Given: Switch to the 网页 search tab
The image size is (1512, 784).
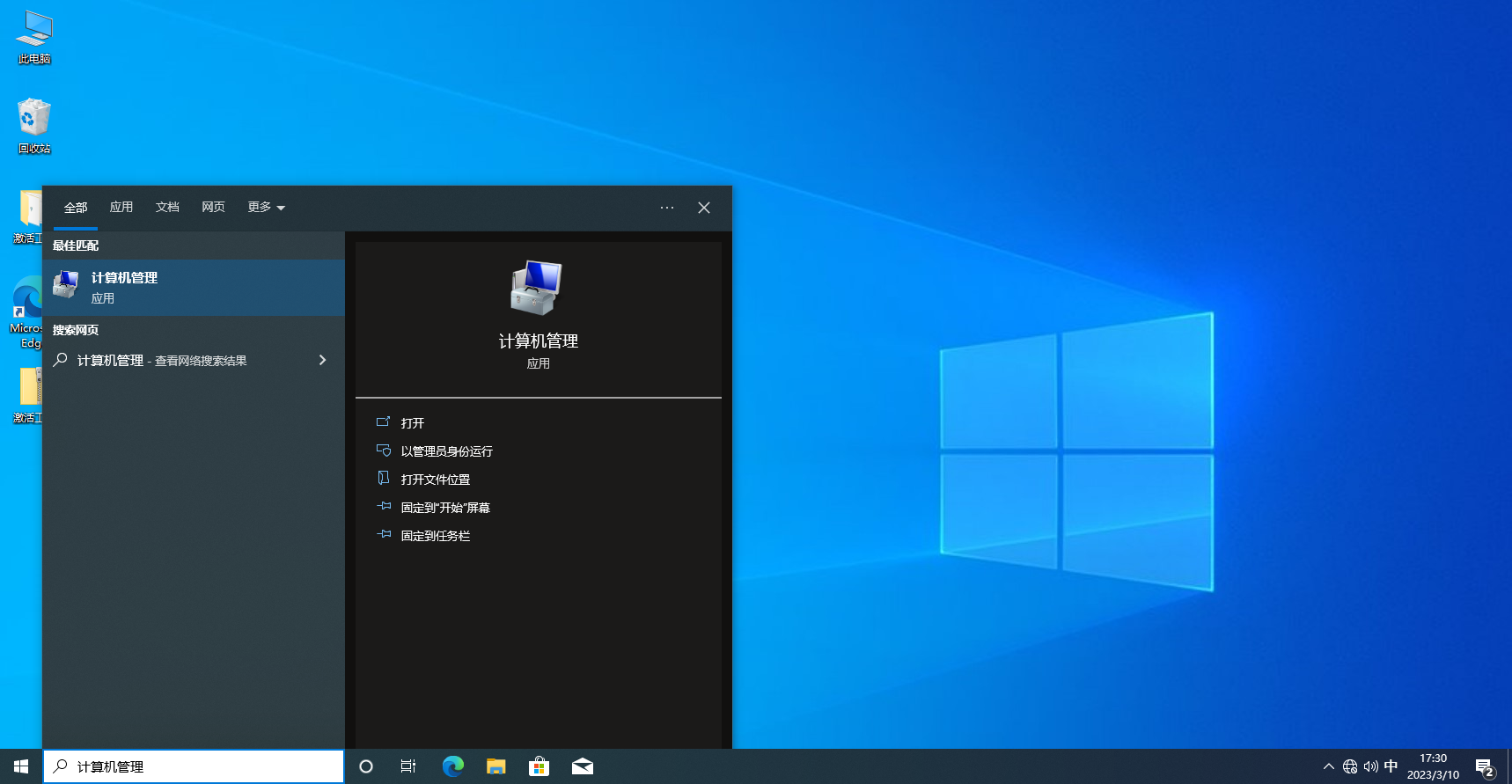Looking at the screenshot, I should click(213, 207).
